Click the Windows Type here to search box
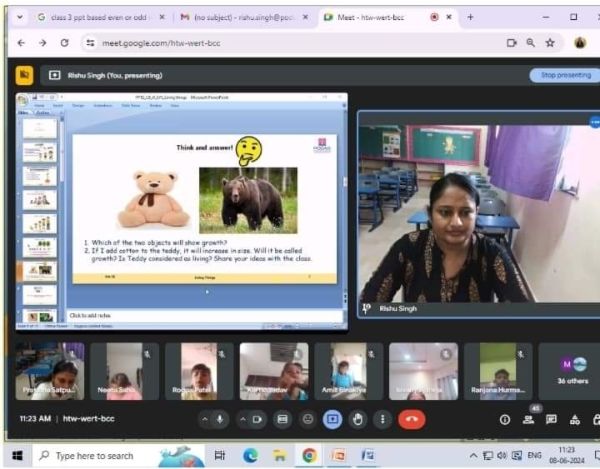 tap(95, 456)
